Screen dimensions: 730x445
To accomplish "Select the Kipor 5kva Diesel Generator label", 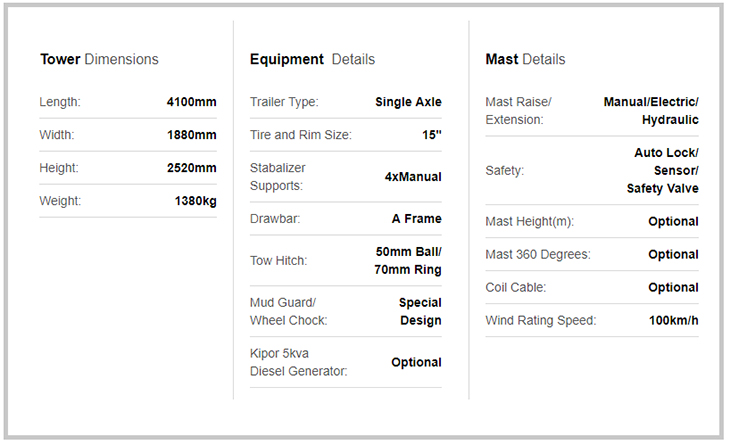I will pyautogui.click(x=298, y=362).
